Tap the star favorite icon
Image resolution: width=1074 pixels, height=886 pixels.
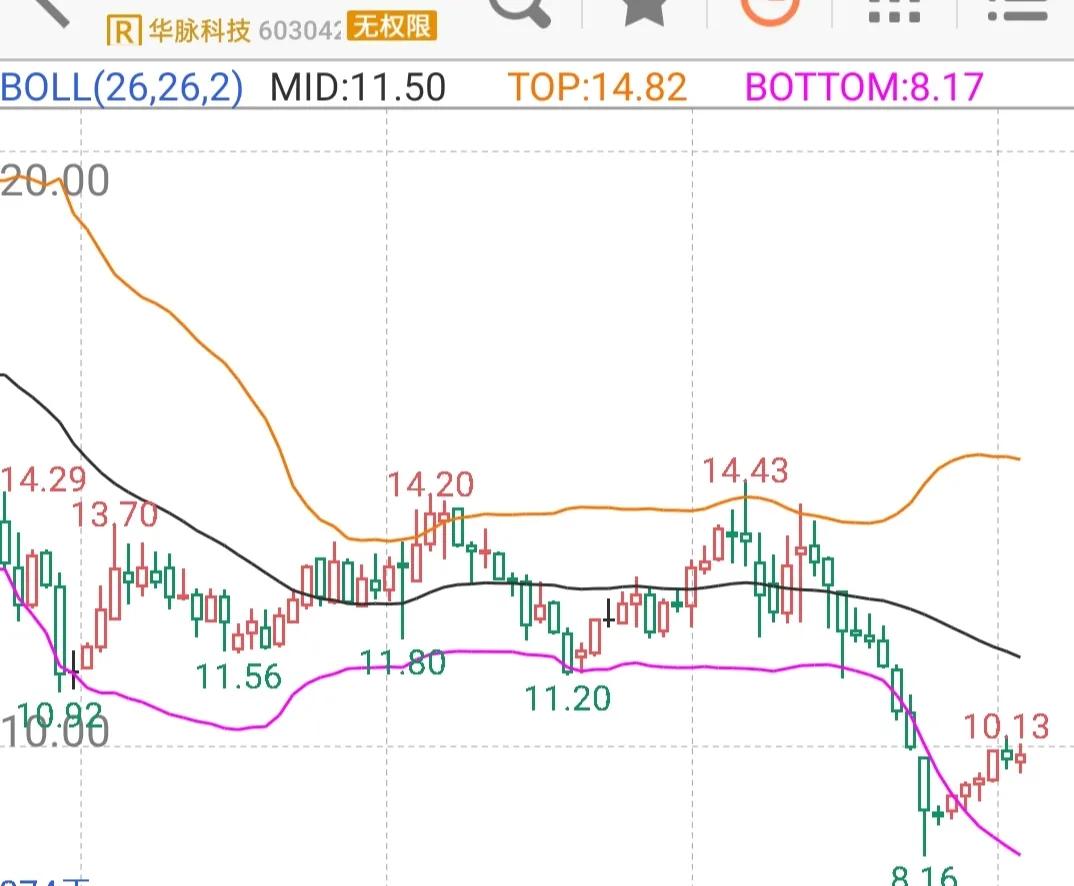click(645, 12)
